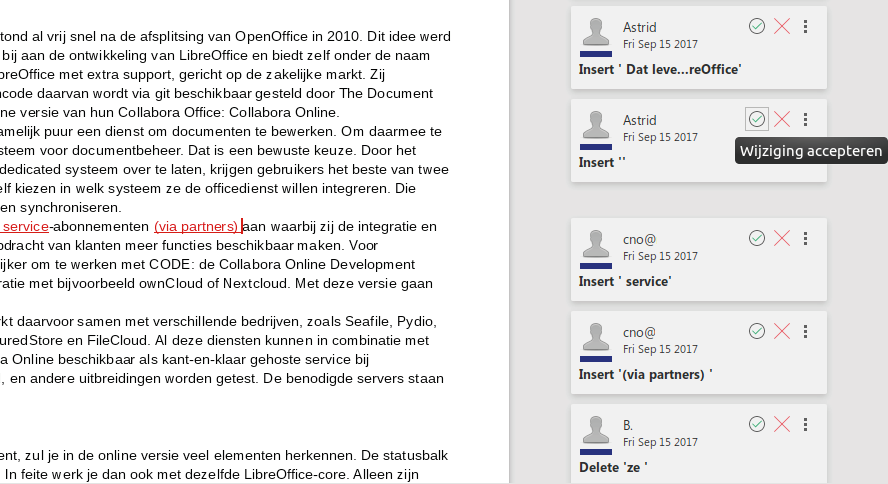Click the avatar on B.'s change card
The width and height of the screenshot is (888, 484).
(x=596, y=432)
